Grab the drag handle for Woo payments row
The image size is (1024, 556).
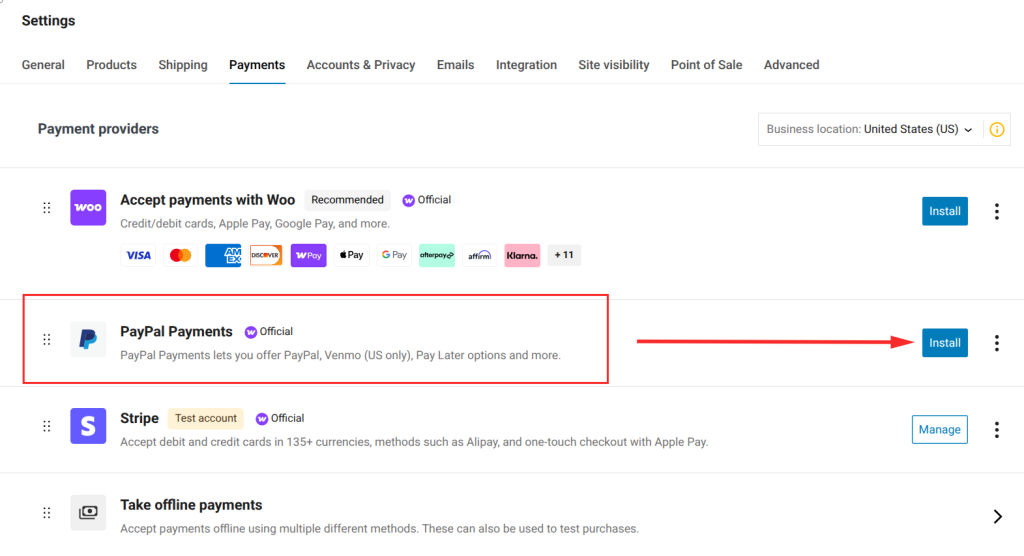(46, 208)
